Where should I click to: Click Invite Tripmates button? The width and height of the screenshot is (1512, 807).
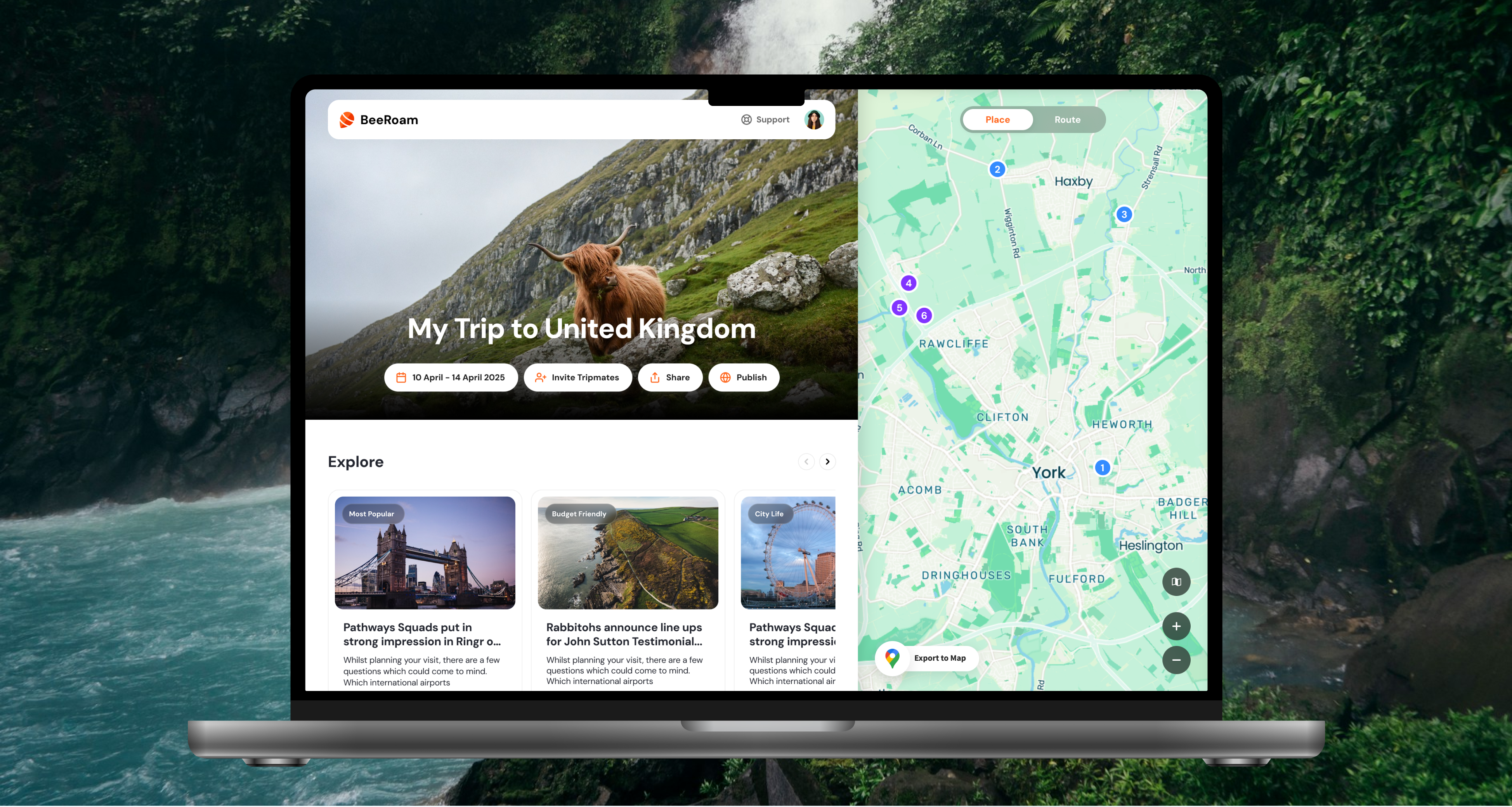pyautogui.click(x=577, y=378)
